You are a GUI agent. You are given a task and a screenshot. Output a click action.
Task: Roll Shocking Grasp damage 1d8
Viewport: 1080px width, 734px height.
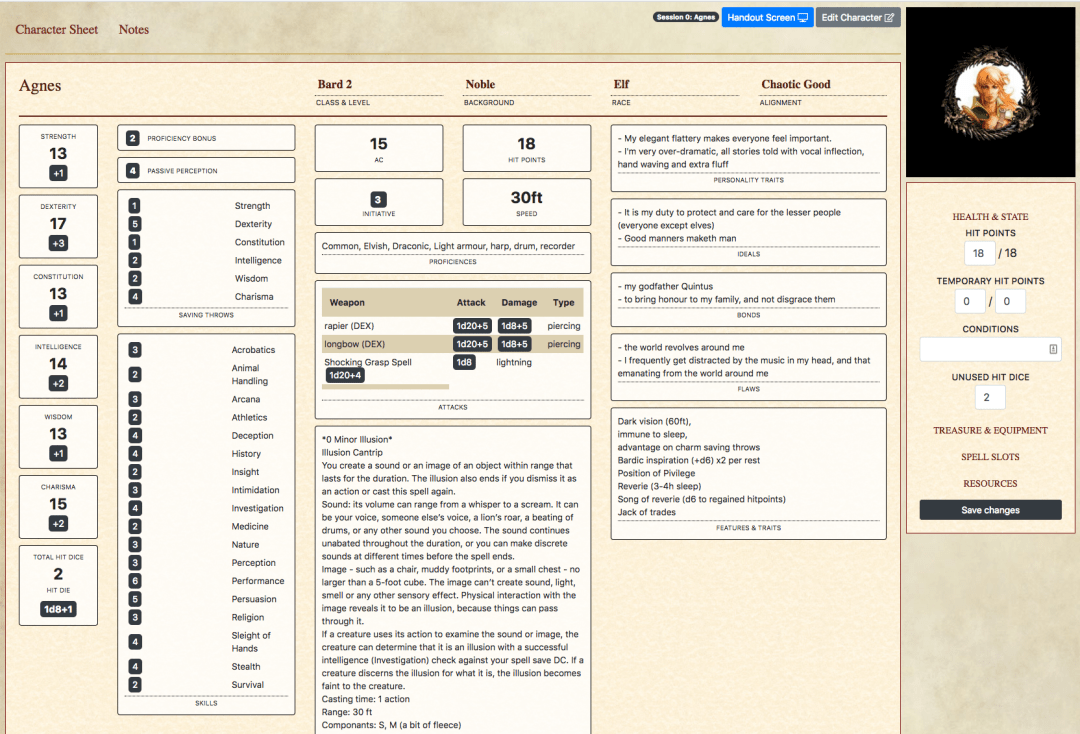465,362
